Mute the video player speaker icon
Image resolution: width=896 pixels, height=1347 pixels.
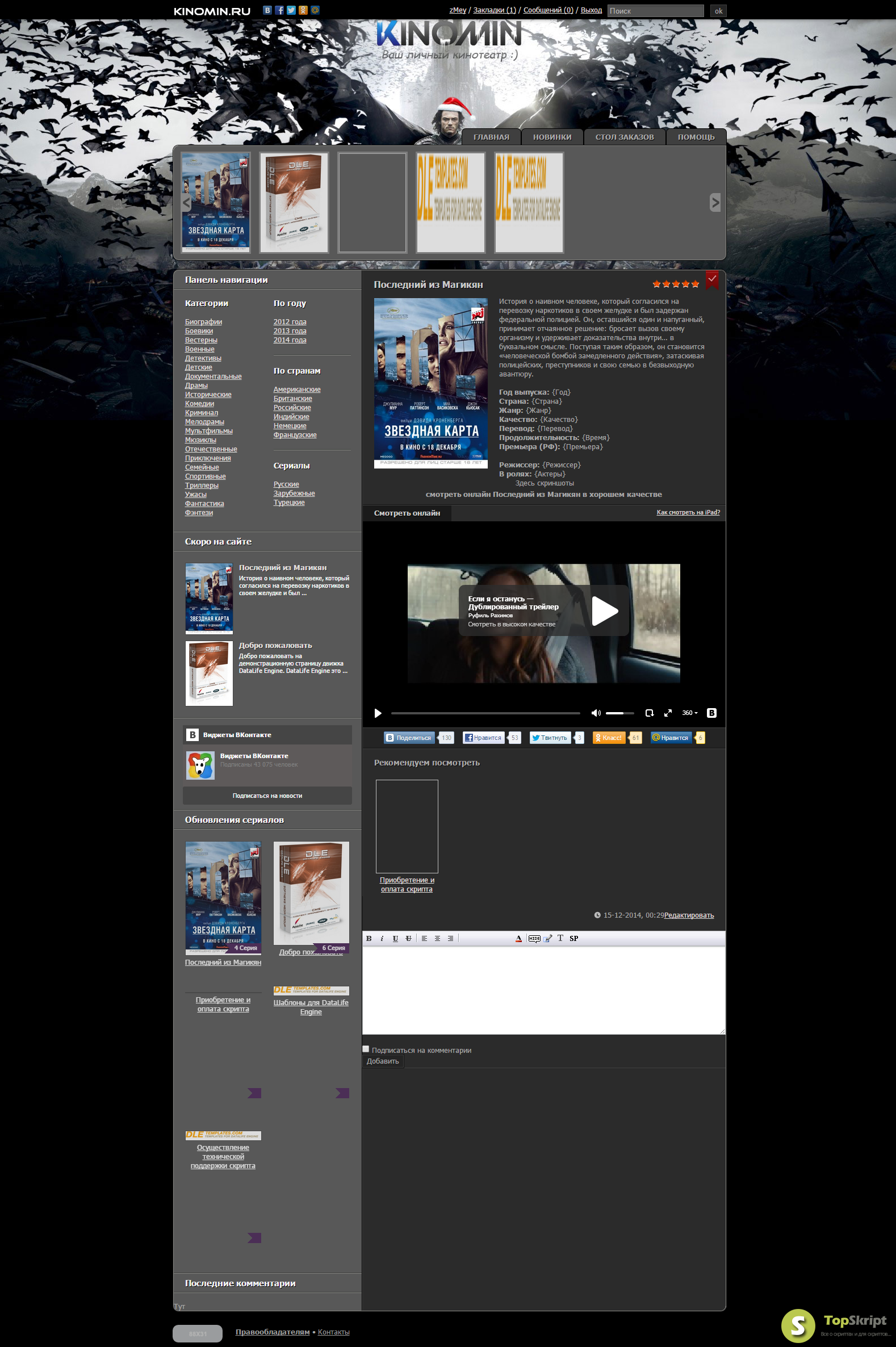596,713
